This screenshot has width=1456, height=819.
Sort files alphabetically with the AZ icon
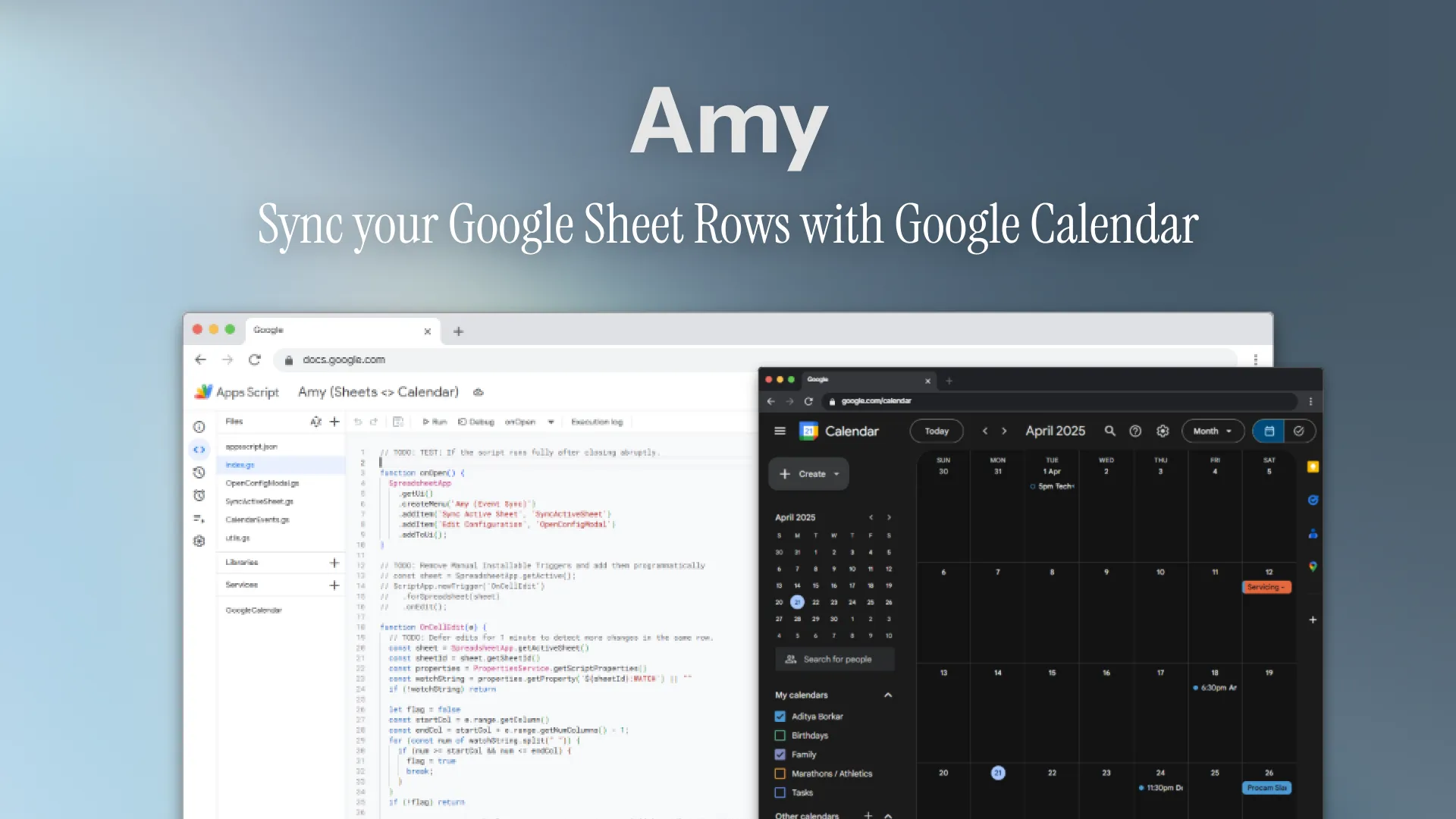tap(315, 422)
